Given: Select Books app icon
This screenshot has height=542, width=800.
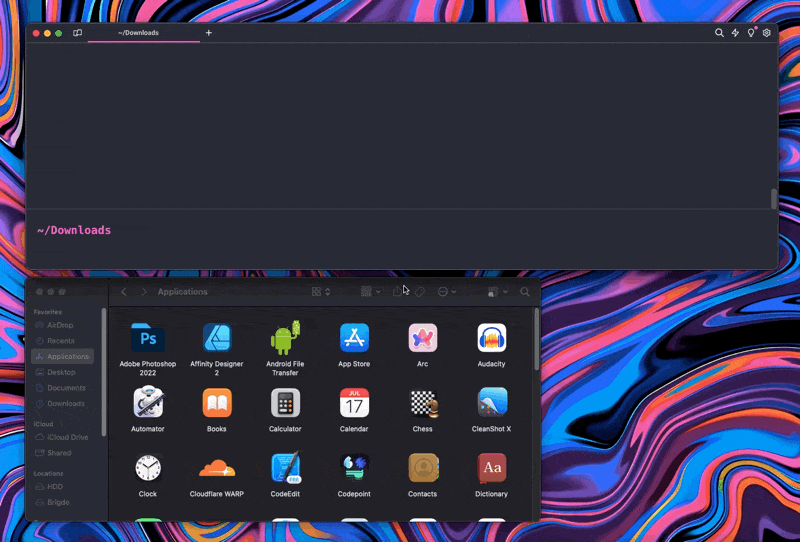Looking at the screenshot, I should click(x=217, y=403).
